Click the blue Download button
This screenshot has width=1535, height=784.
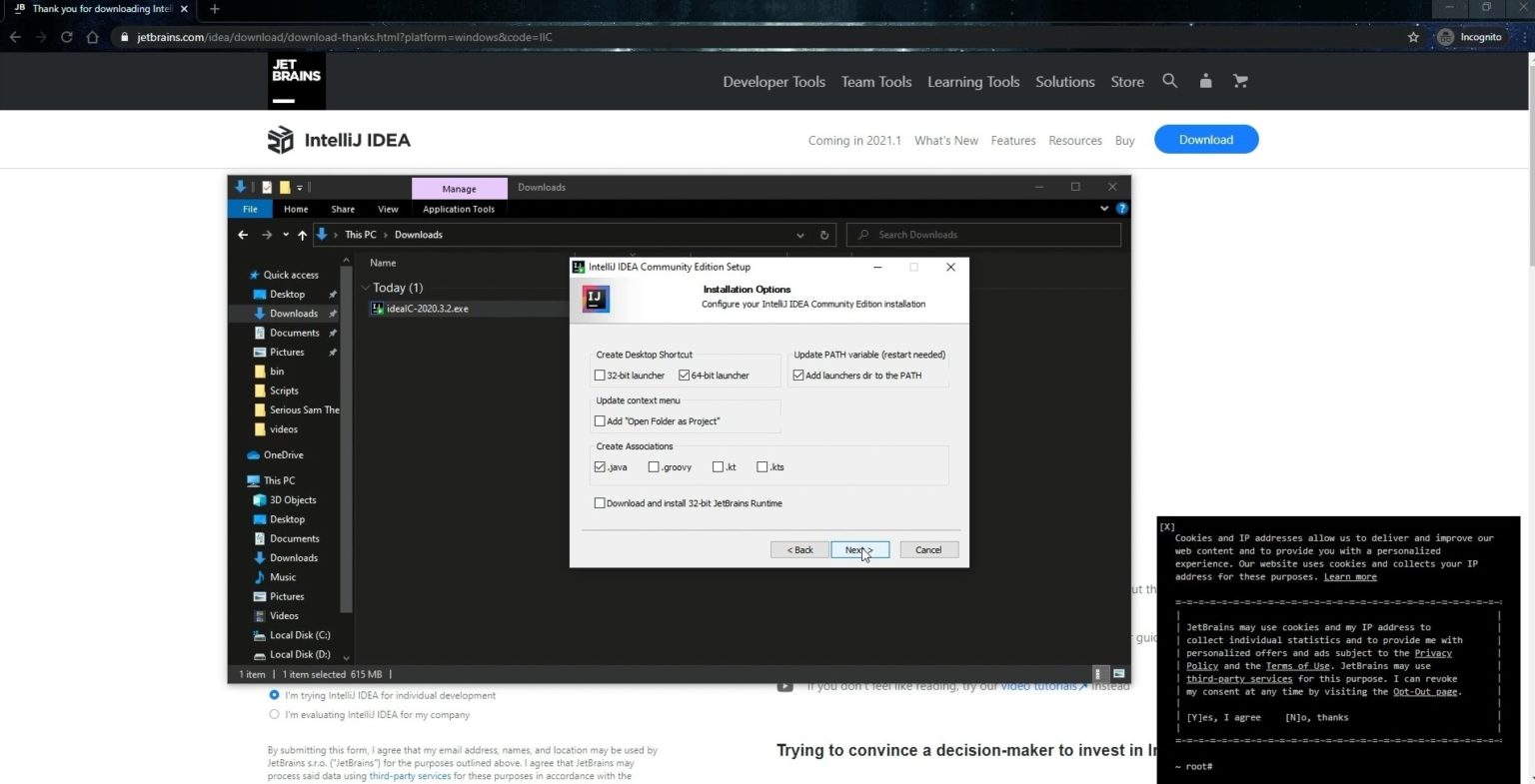pos(1206,140)
